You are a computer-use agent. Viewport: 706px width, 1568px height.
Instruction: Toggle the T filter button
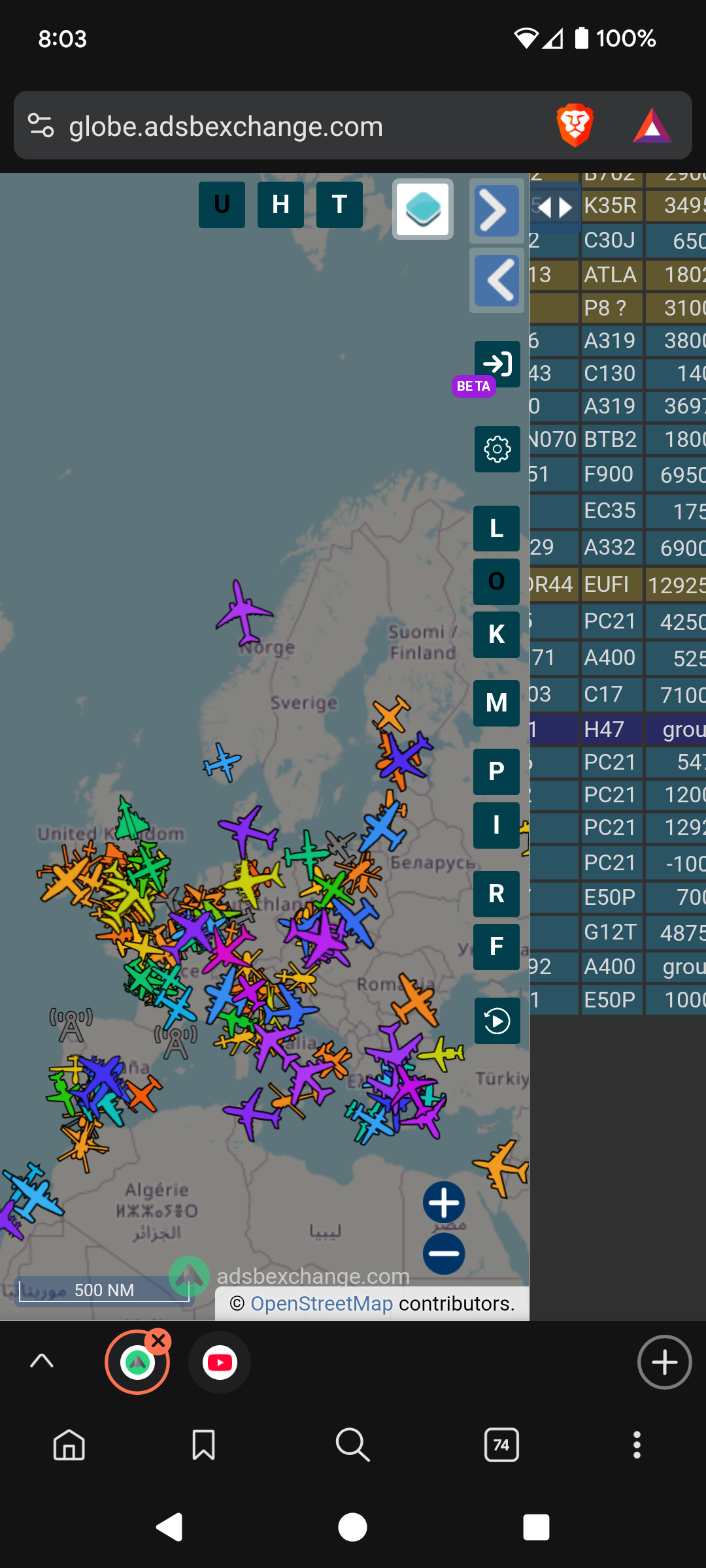point(339,204)
